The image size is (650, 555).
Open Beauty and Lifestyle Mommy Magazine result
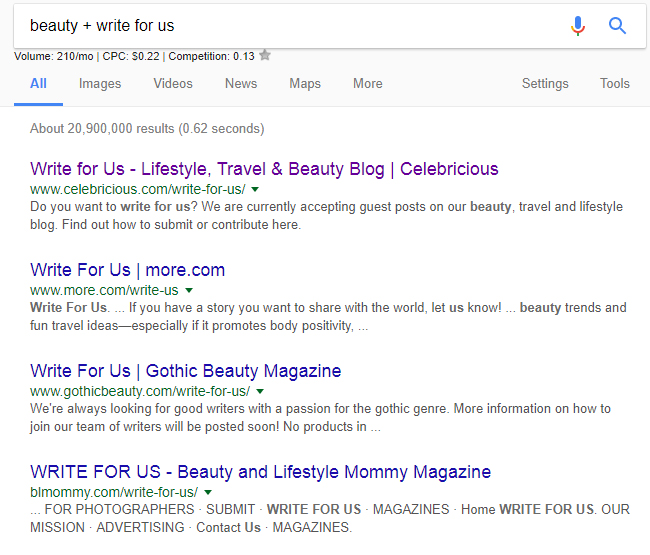(x=260, y=472)
